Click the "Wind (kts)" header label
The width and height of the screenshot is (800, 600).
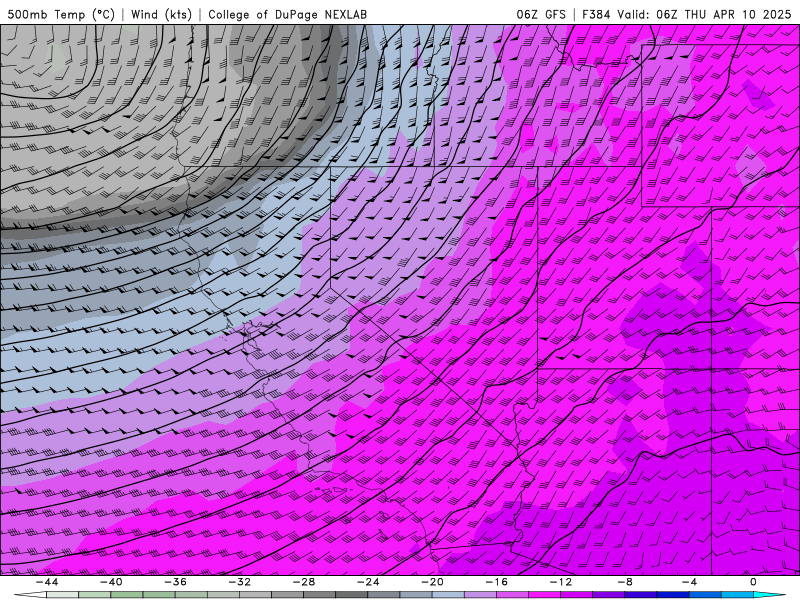161,14
